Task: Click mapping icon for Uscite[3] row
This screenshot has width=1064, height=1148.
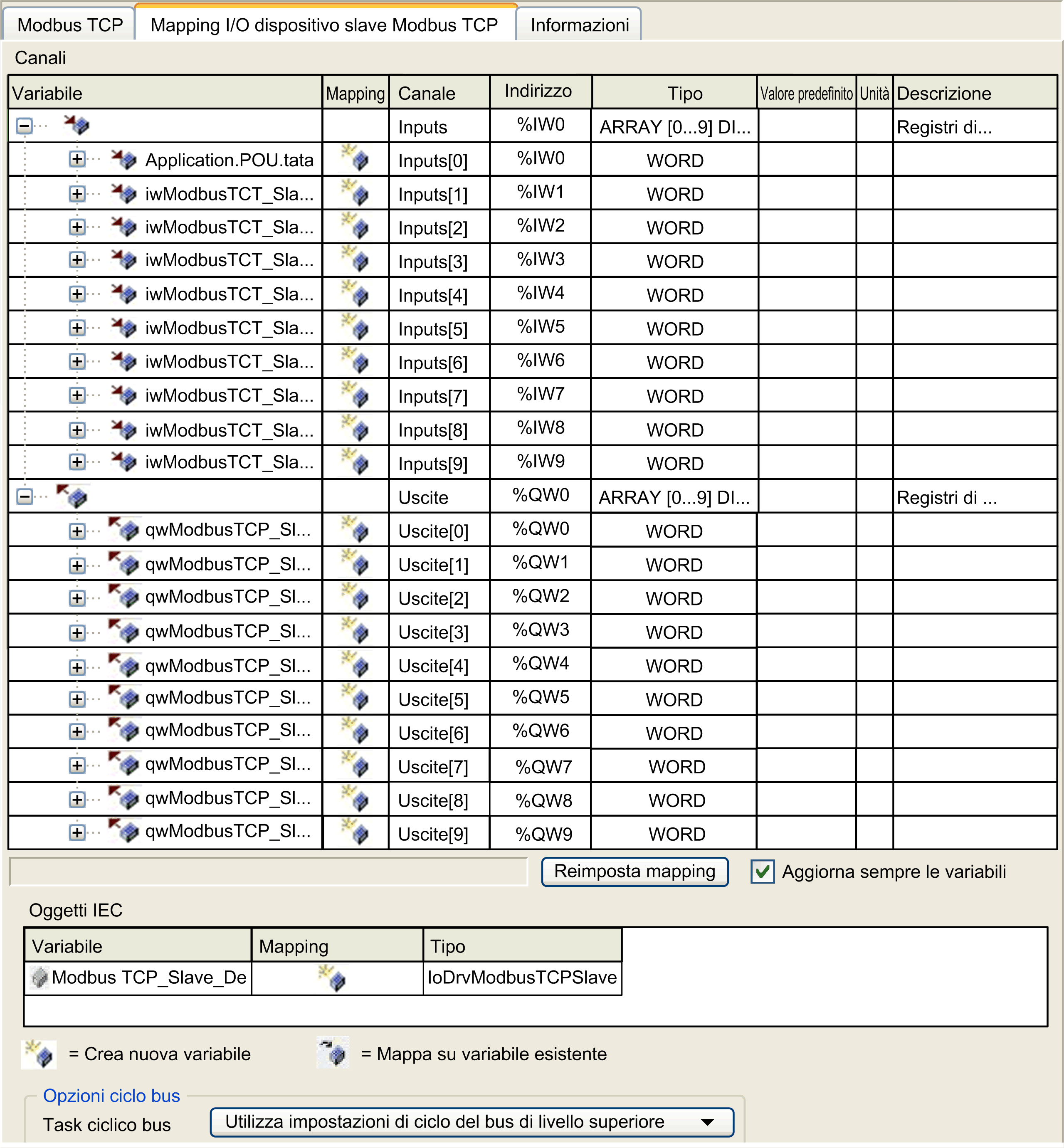Action: click(x=355, y=630)
